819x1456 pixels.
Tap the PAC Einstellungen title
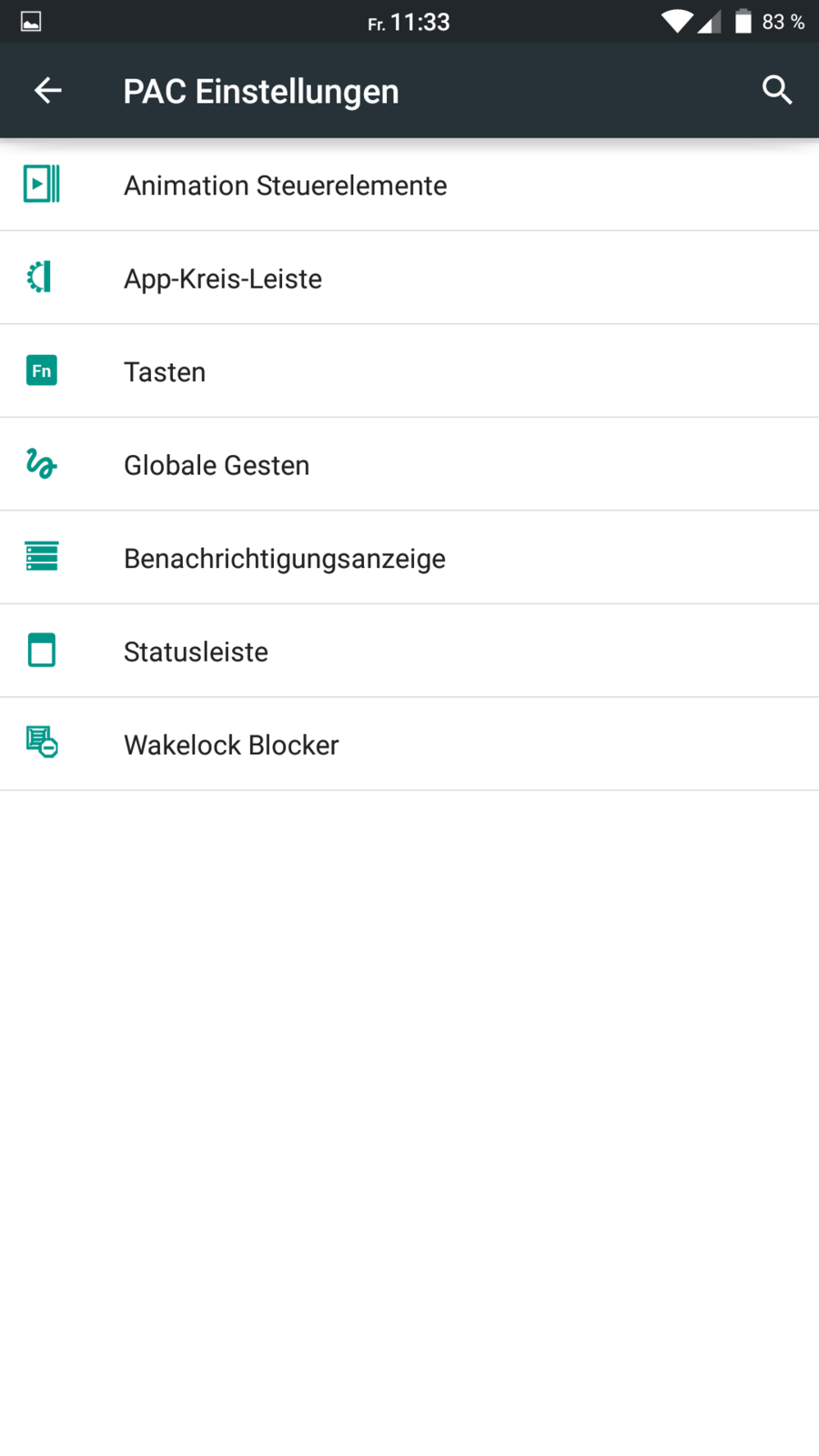point(261,91)
